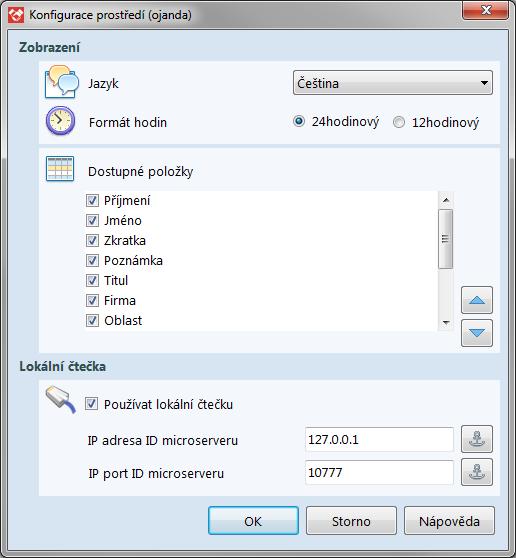The height and width of the screenshot is (558, 516).
Task: Click into the IP adresa ID microserveru field
Action: pyautogui.click(x=379, y=439)
